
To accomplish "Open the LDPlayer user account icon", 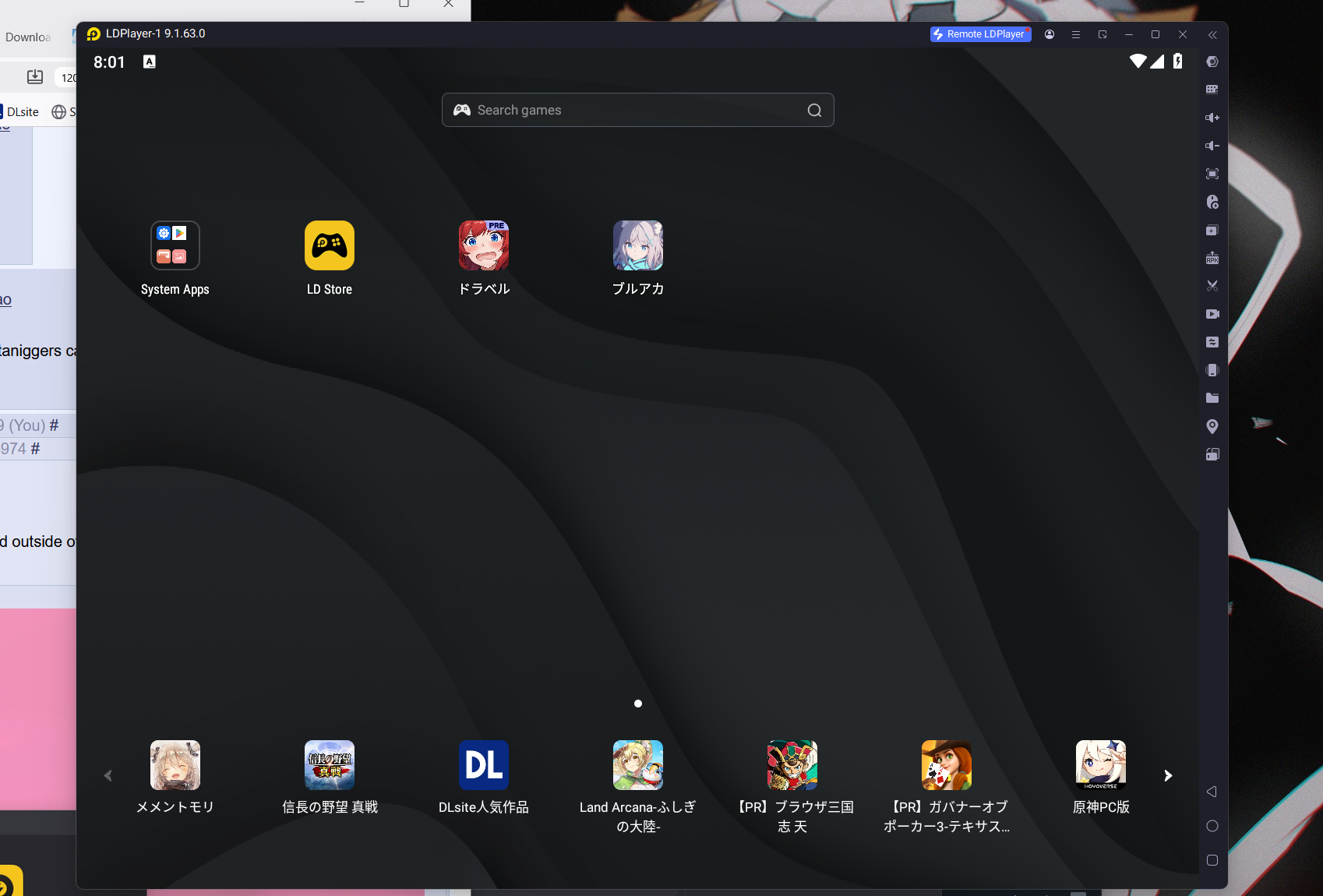I will [x=1050, y=34].
